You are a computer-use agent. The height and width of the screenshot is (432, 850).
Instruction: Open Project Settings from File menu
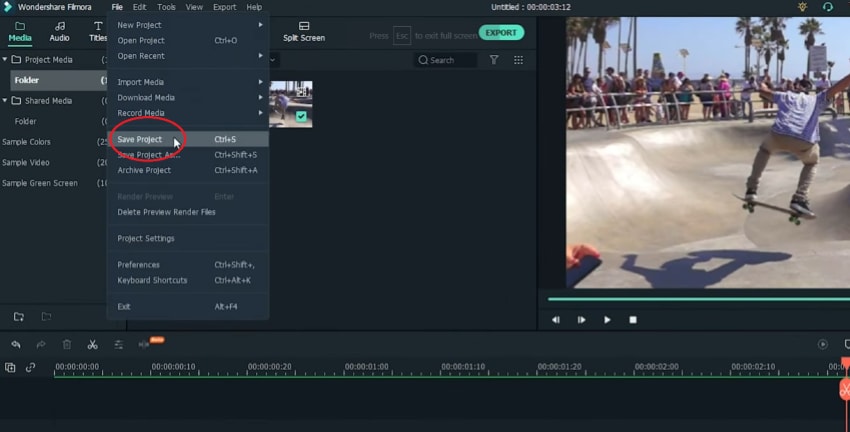[188, 238]
